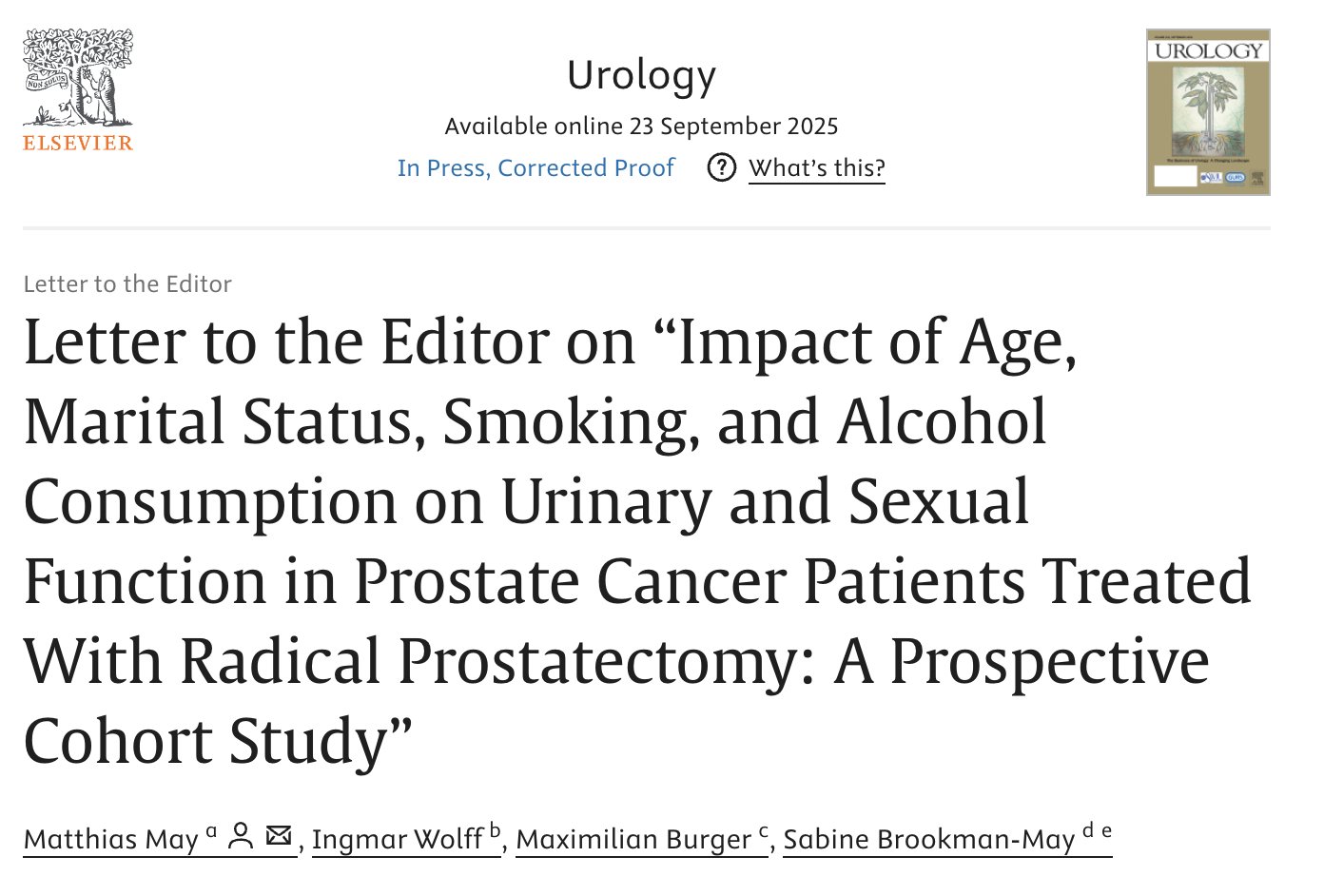The image size is (1324, 896).
Task: Click the envelope email icon
Action: pyautogui.click(x=279, y=836)
